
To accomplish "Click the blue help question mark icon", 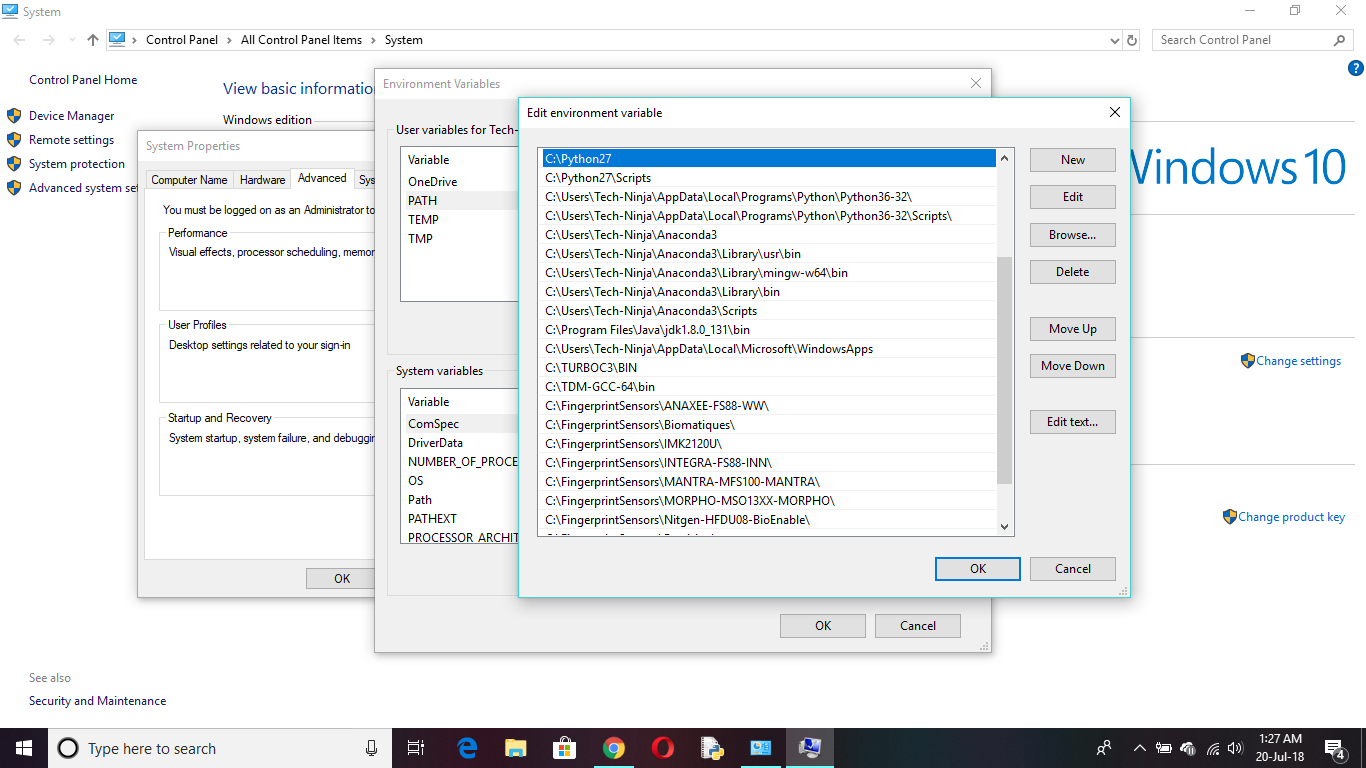I will pos(1356,68).
